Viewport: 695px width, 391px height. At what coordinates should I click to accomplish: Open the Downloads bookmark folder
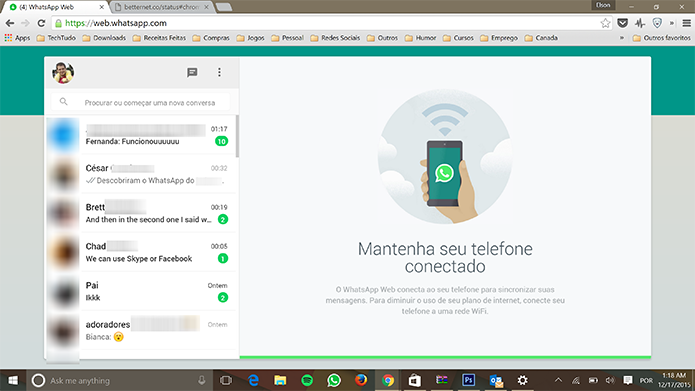coord(104,38)
